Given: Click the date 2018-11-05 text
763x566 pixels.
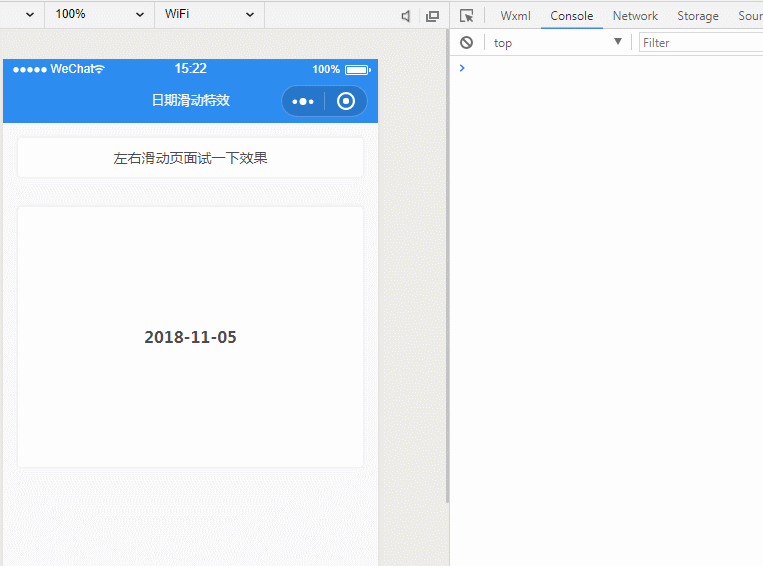Looking at the screenshot, I should tap(190, 337).
